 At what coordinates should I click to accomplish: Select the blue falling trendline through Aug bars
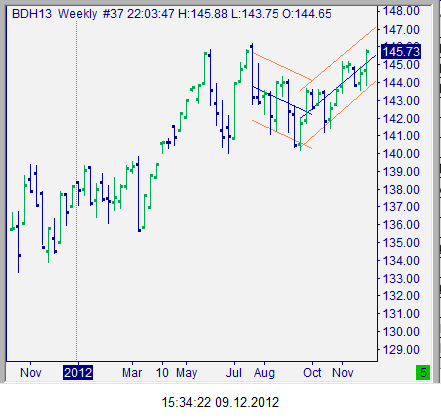coord(282,100)
